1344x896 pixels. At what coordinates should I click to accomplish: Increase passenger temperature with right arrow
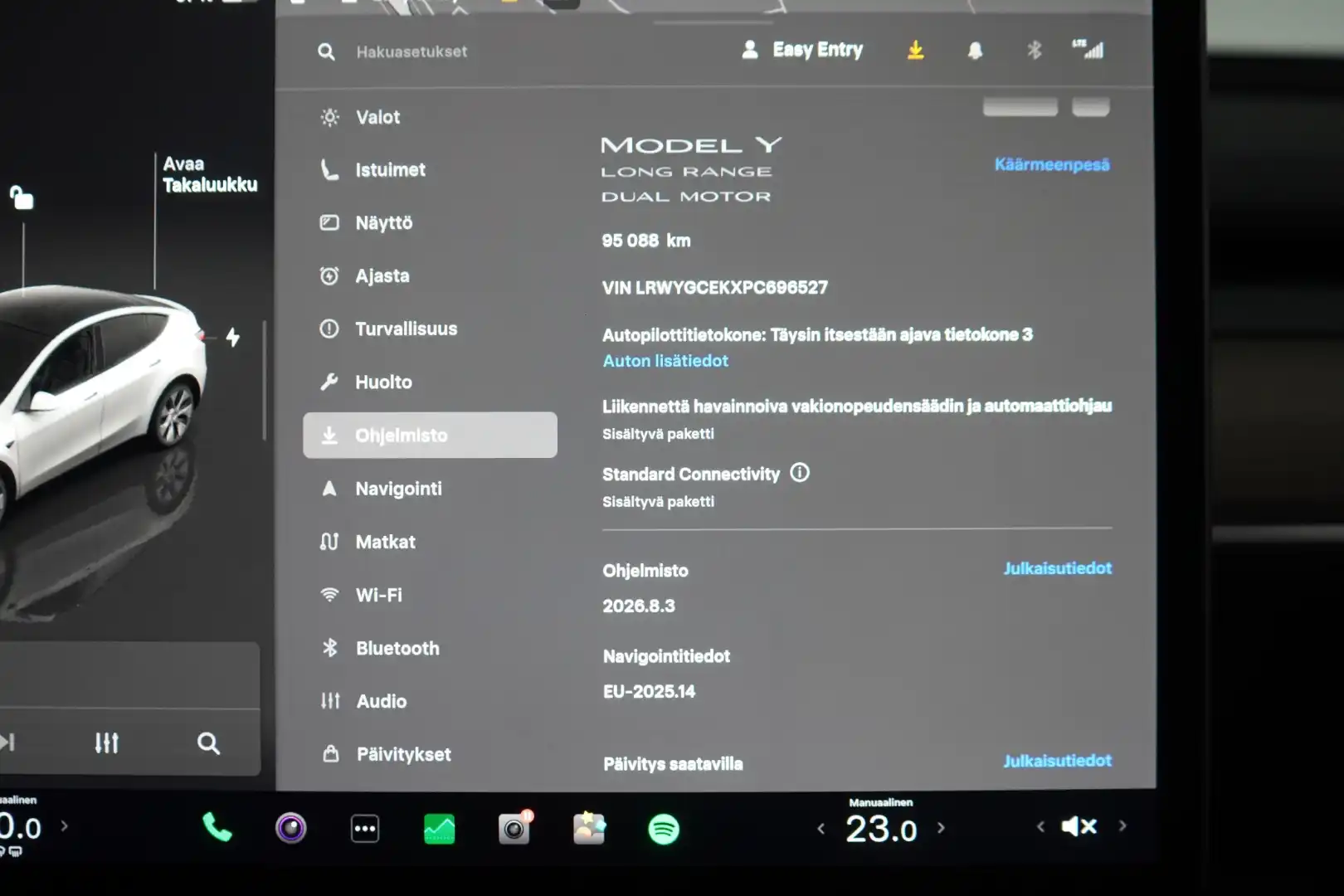pyautogui.click(x=941, y=827)
